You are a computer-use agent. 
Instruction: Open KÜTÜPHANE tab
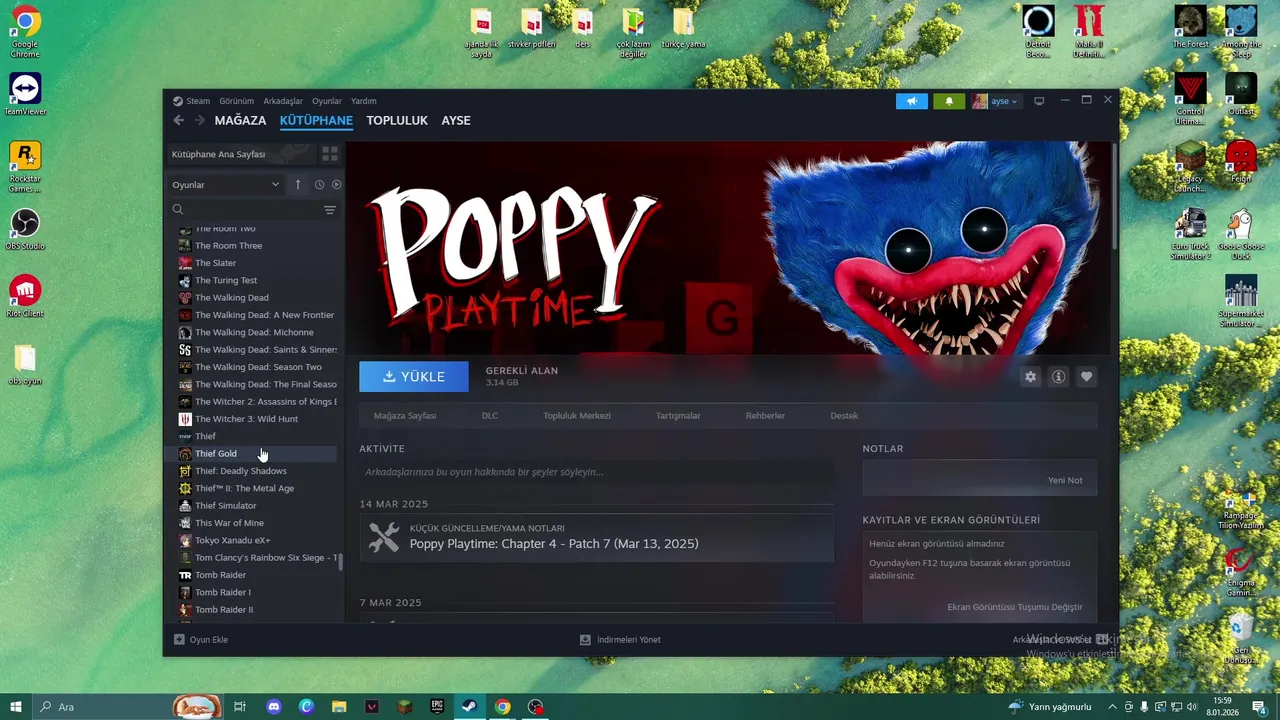pos(316,120)
